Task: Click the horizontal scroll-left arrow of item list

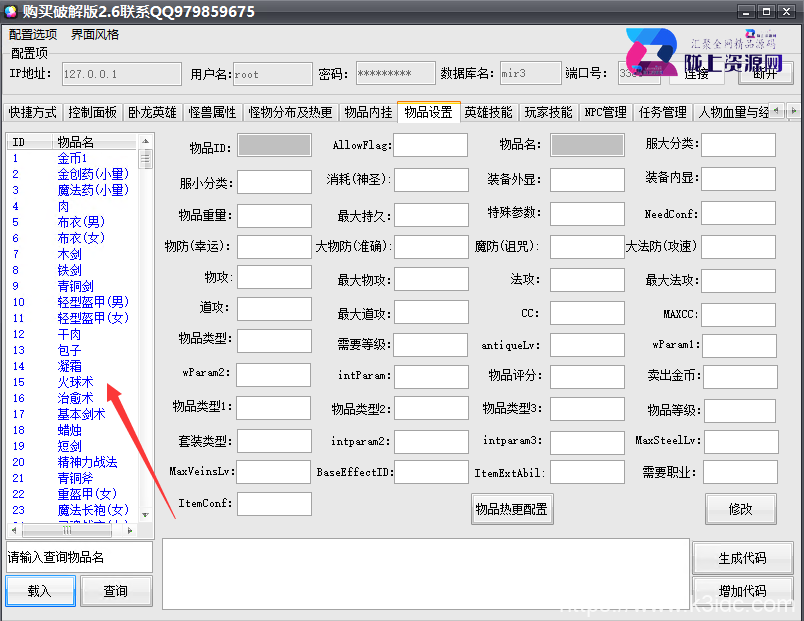Action: click(x=14, y=530)
